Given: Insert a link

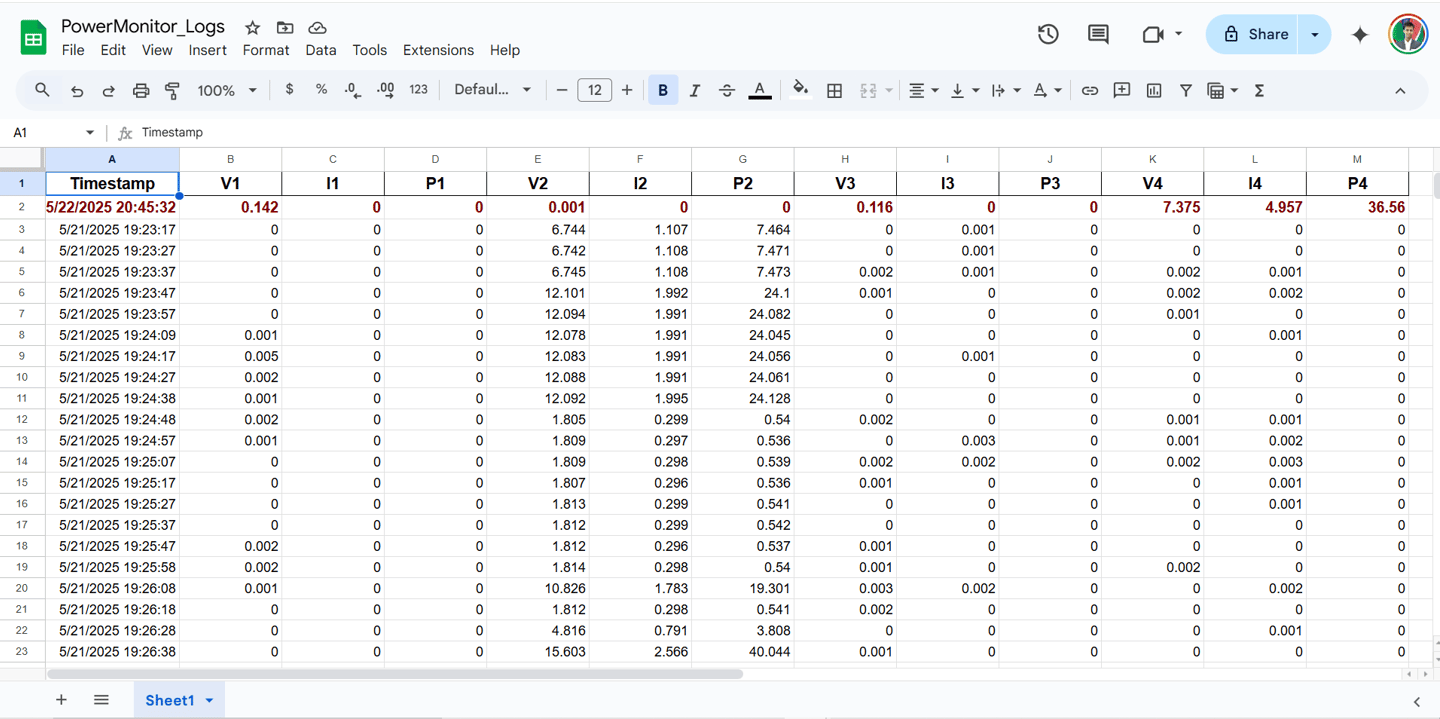Looking at the screenshot, I should pyautogui.click(x=1090, y=90).
